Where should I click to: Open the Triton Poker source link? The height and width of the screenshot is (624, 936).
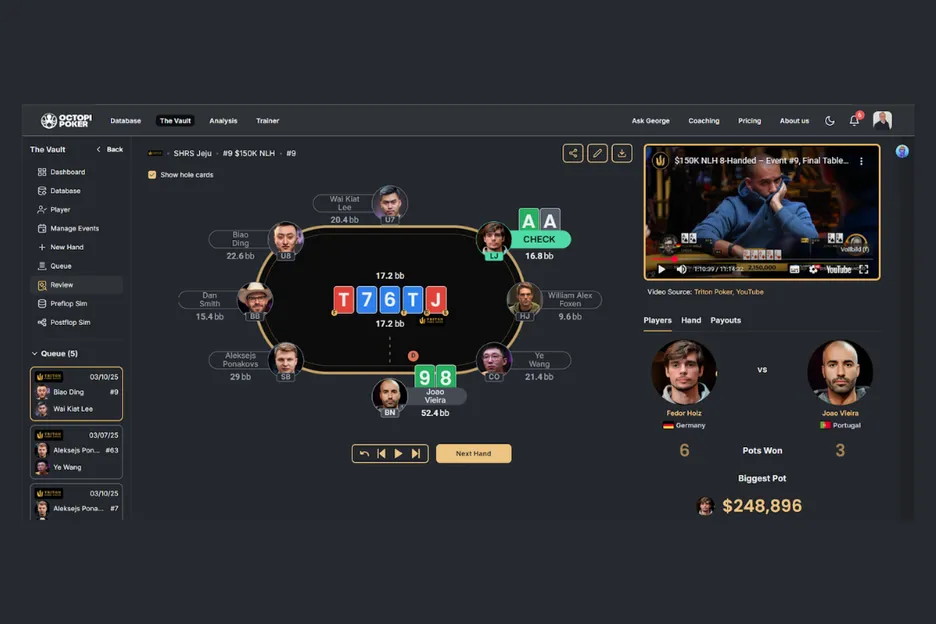click(713, 292)
